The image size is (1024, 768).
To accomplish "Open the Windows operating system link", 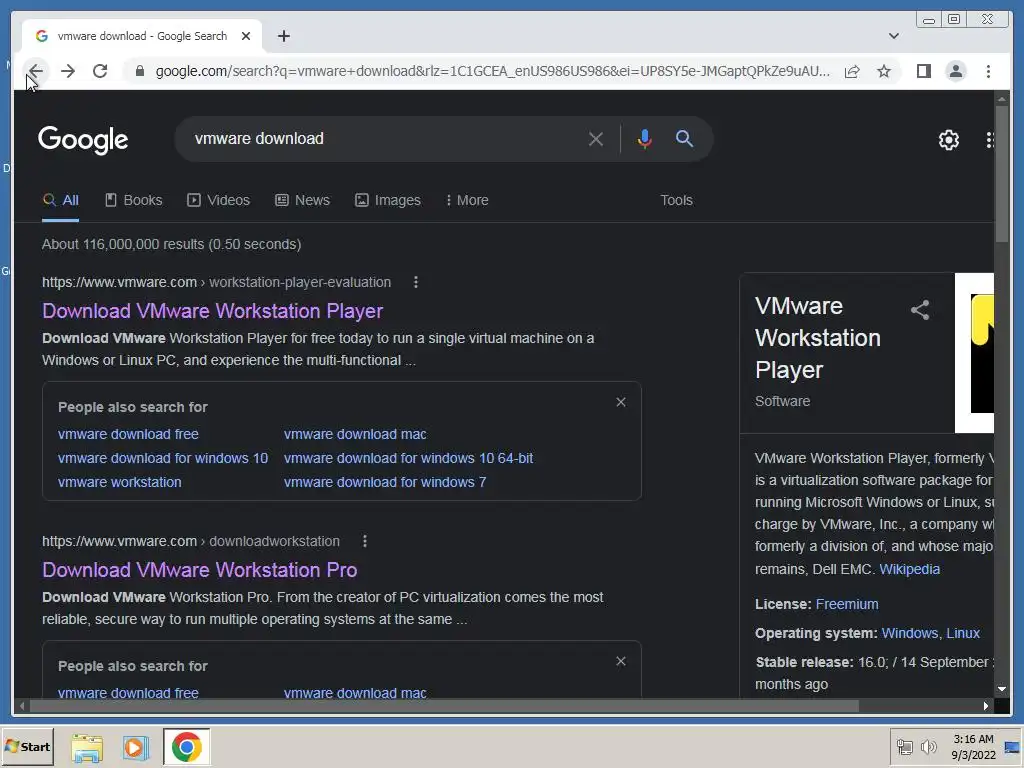I will tap(910, 633).
